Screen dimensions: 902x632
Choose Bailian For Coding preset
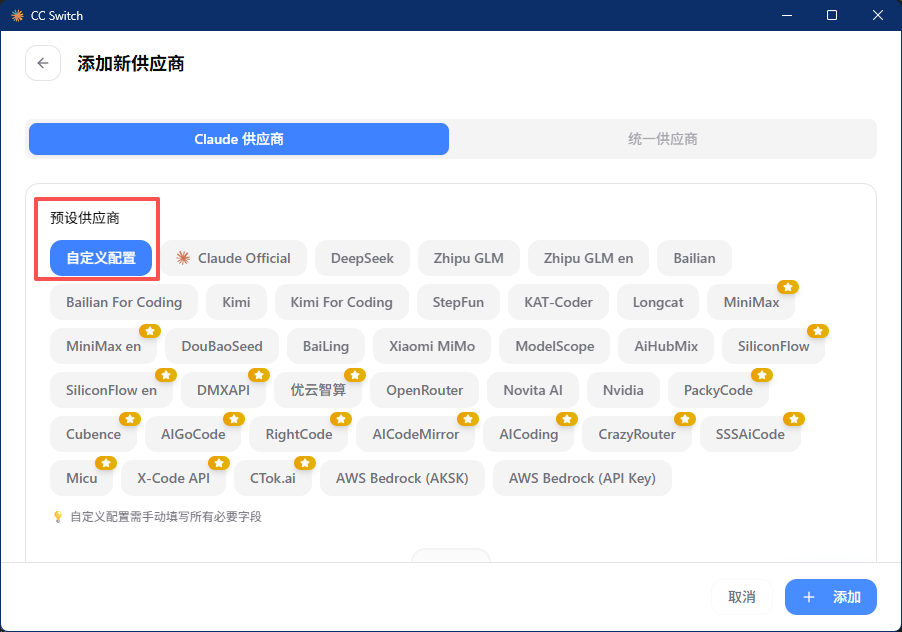click(x=124, y=302)
